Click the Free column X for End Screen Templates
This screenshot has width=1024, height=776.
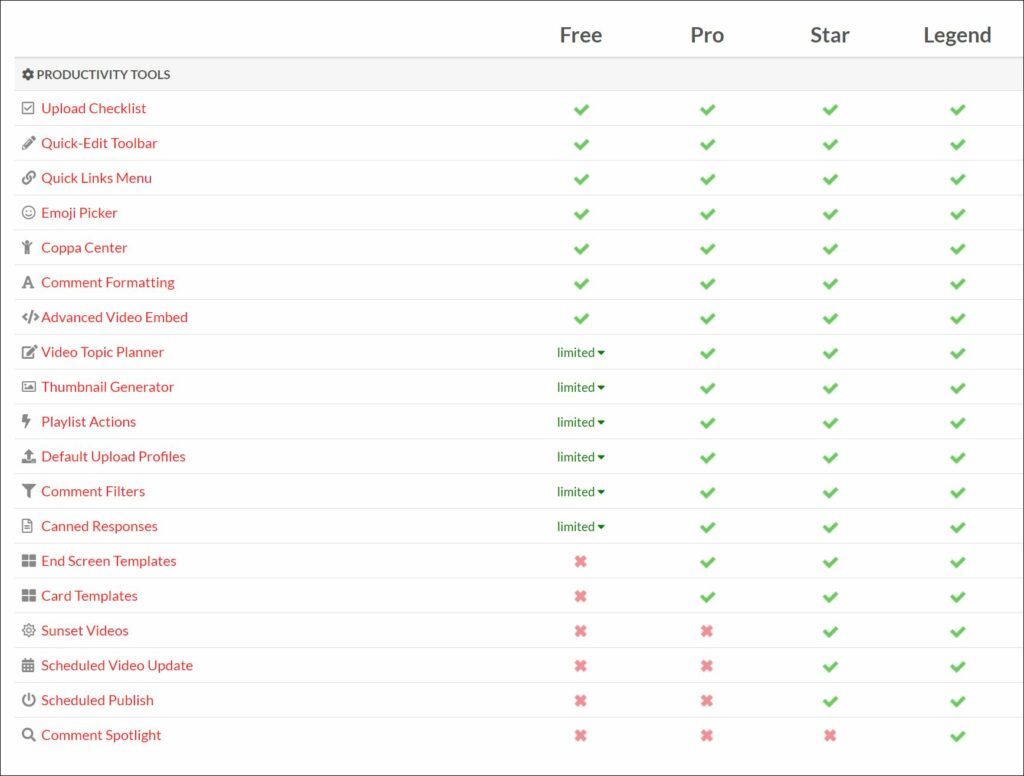(581, 561)
